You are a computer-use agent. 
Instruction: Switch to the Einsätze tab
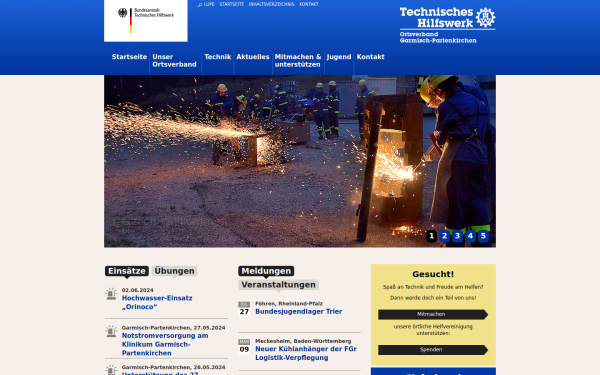click(x=127, y=271)
